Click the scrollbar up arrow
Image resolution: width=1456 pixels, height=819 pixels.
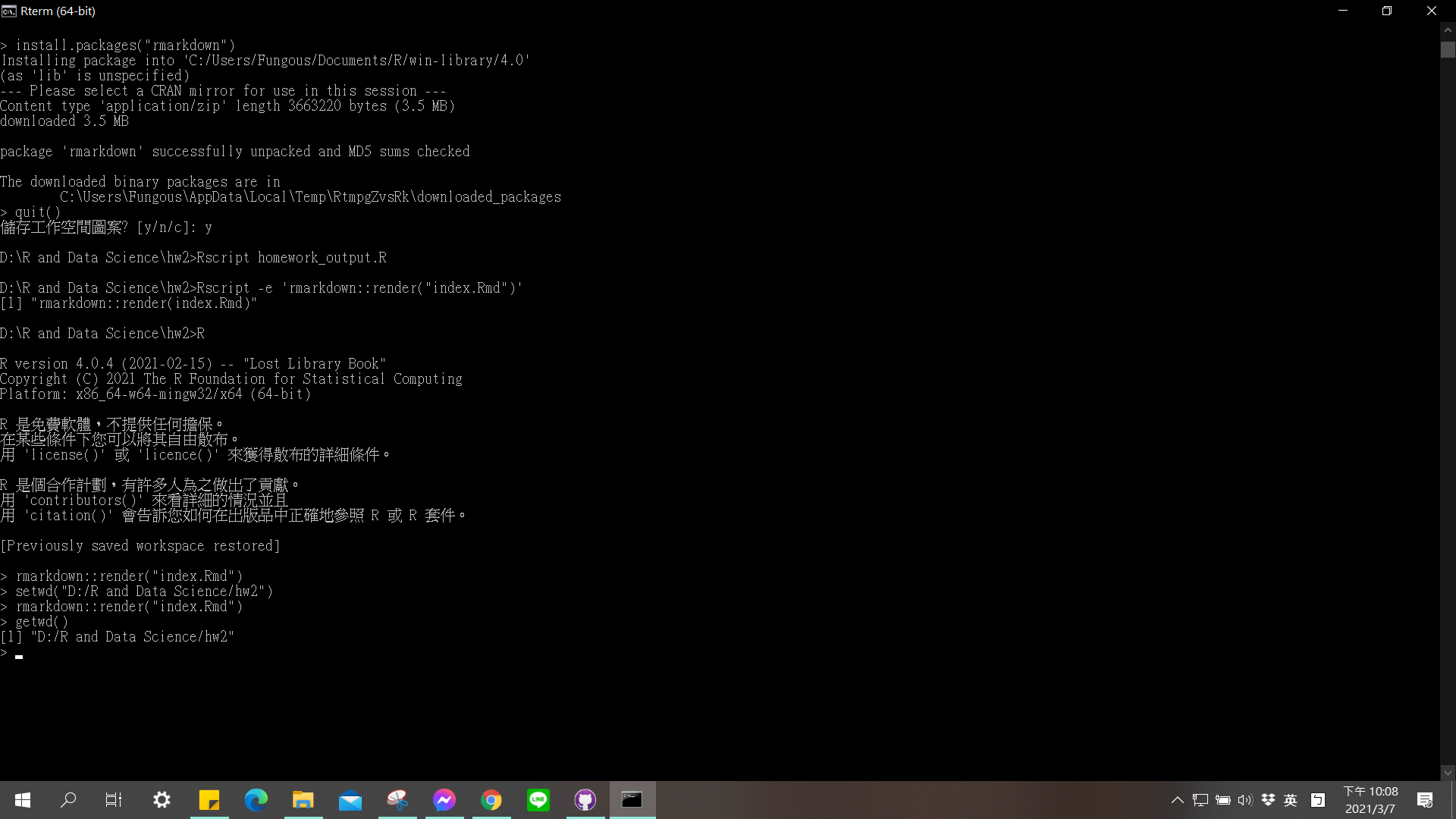(1448, 30)
